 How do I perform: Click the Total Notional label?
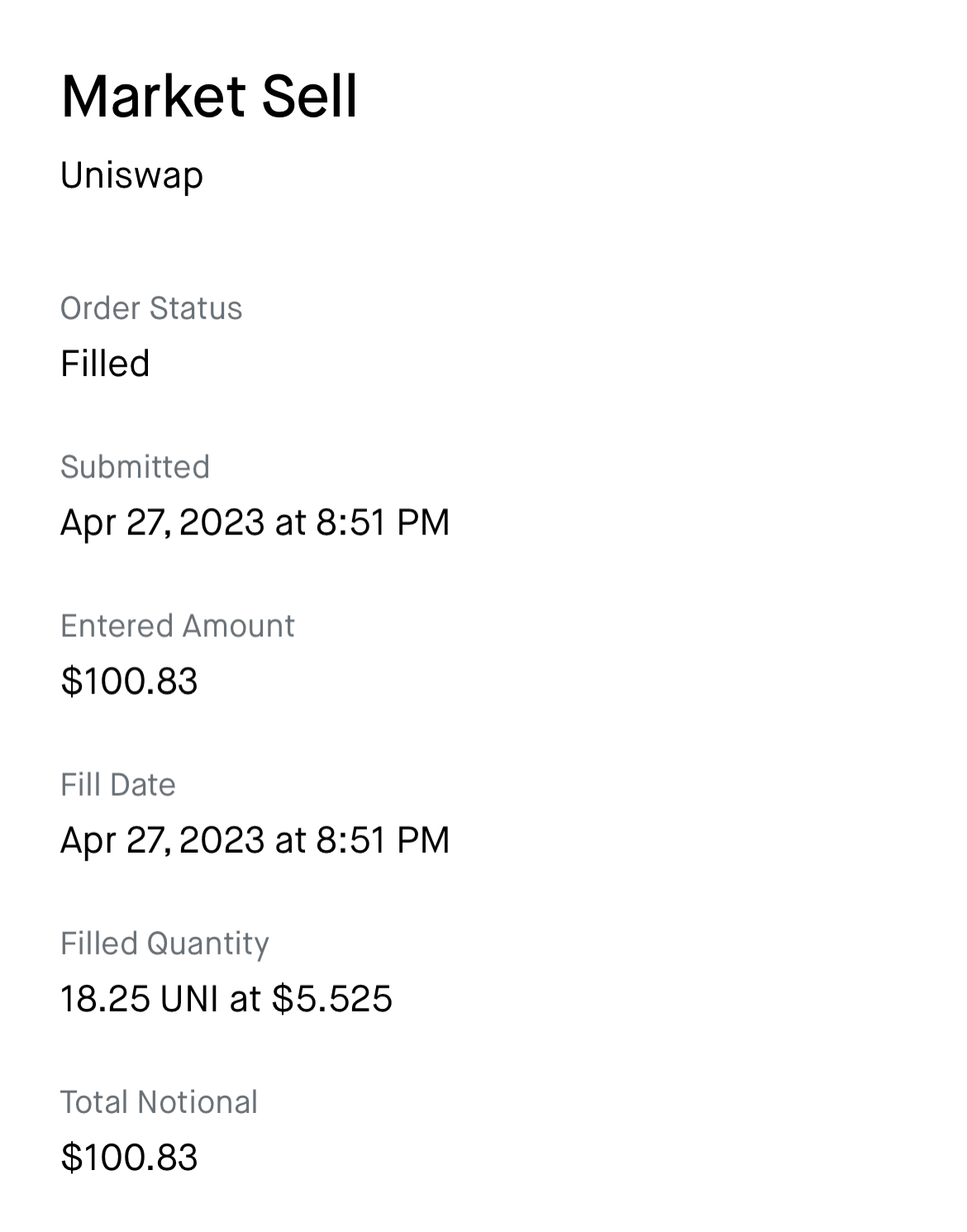pyautogui.click(x=159, y=1101)
